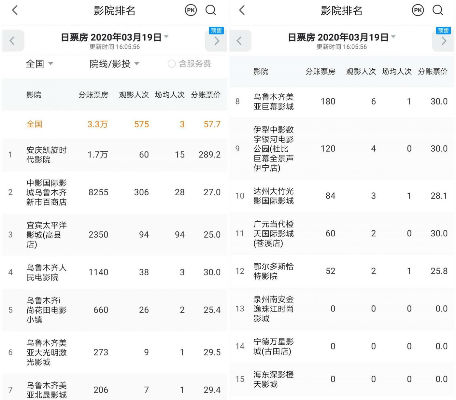The image size is (456, 400).
Task: Tap the 影院 column header on left screen
Action: [x=34, y=95]
